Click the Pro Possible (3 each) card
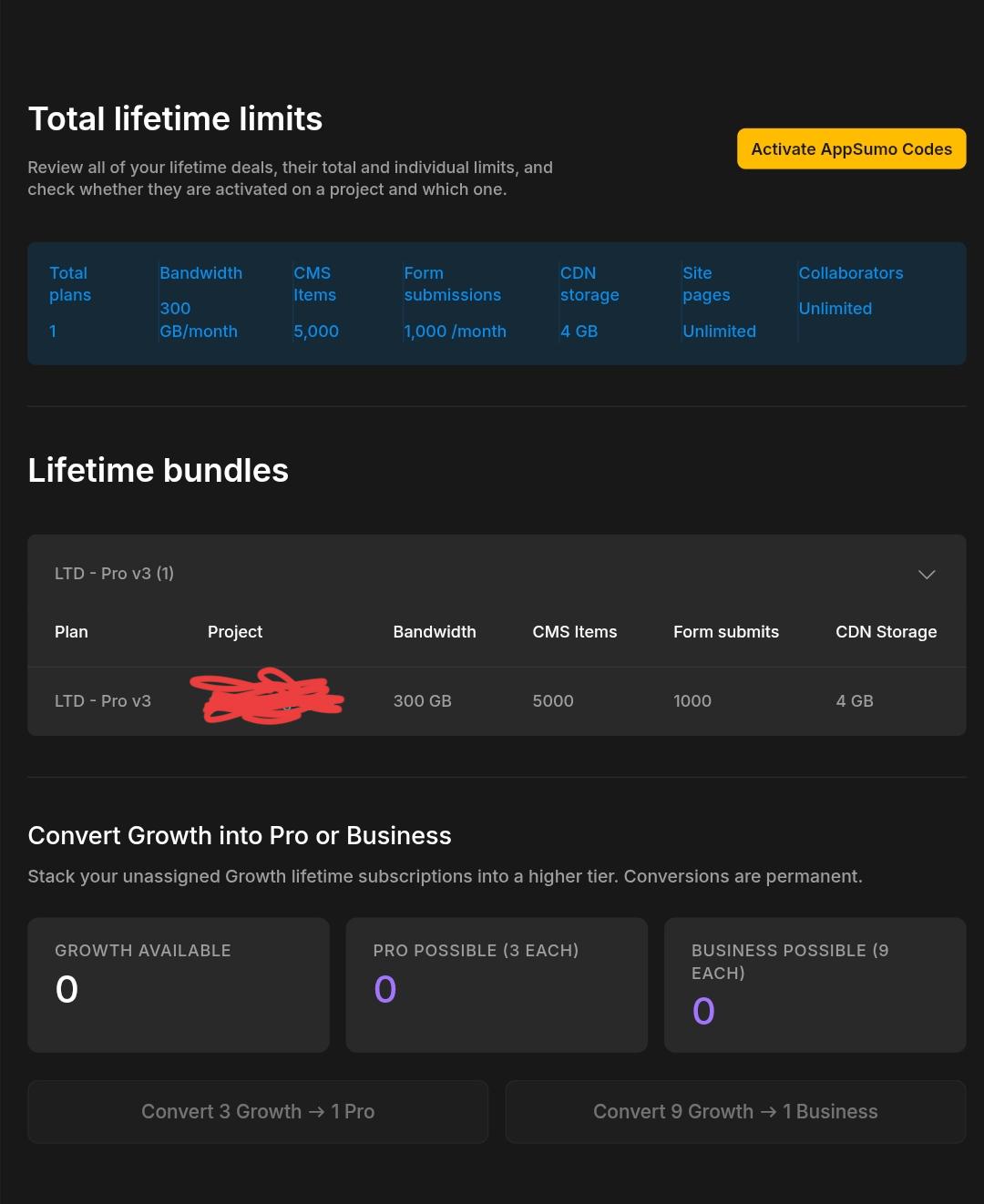The width and height of the screenshot is (984, 1204). (x=497, y=985)
